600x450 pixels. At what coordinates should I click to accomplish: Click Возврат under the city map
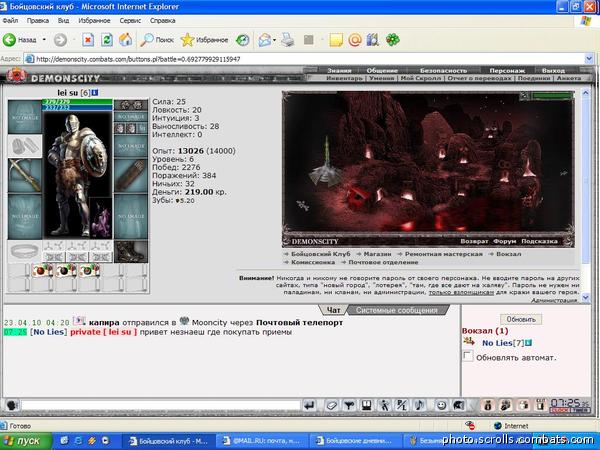474,241
